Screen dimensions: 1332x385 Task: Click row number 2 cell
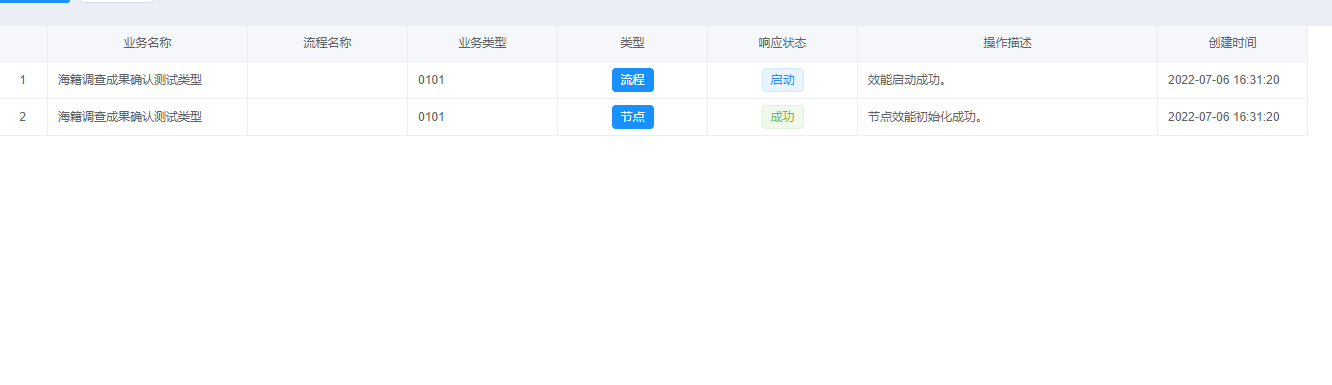tap(23, 117)
